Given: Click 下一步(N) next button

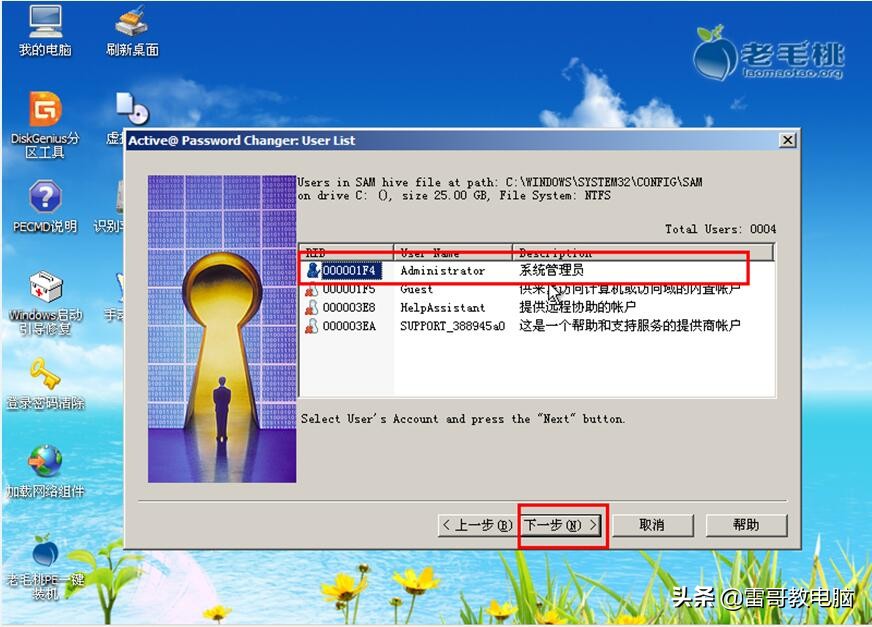Looking at the screenshot, I should point(561,525).
